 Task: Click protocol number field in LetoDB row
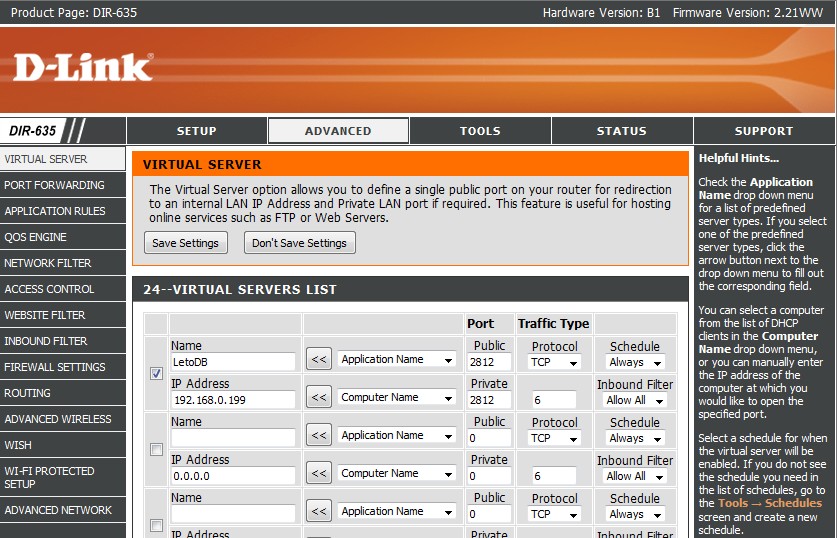coord(554,400)
